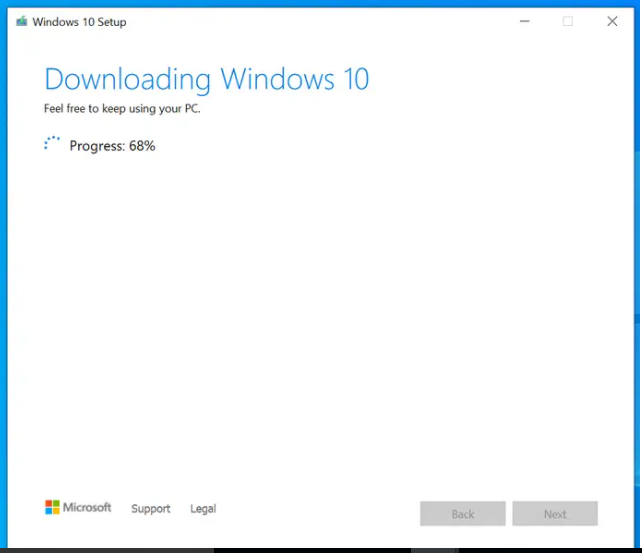The width and height of the screenshot is (642, 553).
Task: Click the "Progress: 68%" text
Action: tap(113, 146)
